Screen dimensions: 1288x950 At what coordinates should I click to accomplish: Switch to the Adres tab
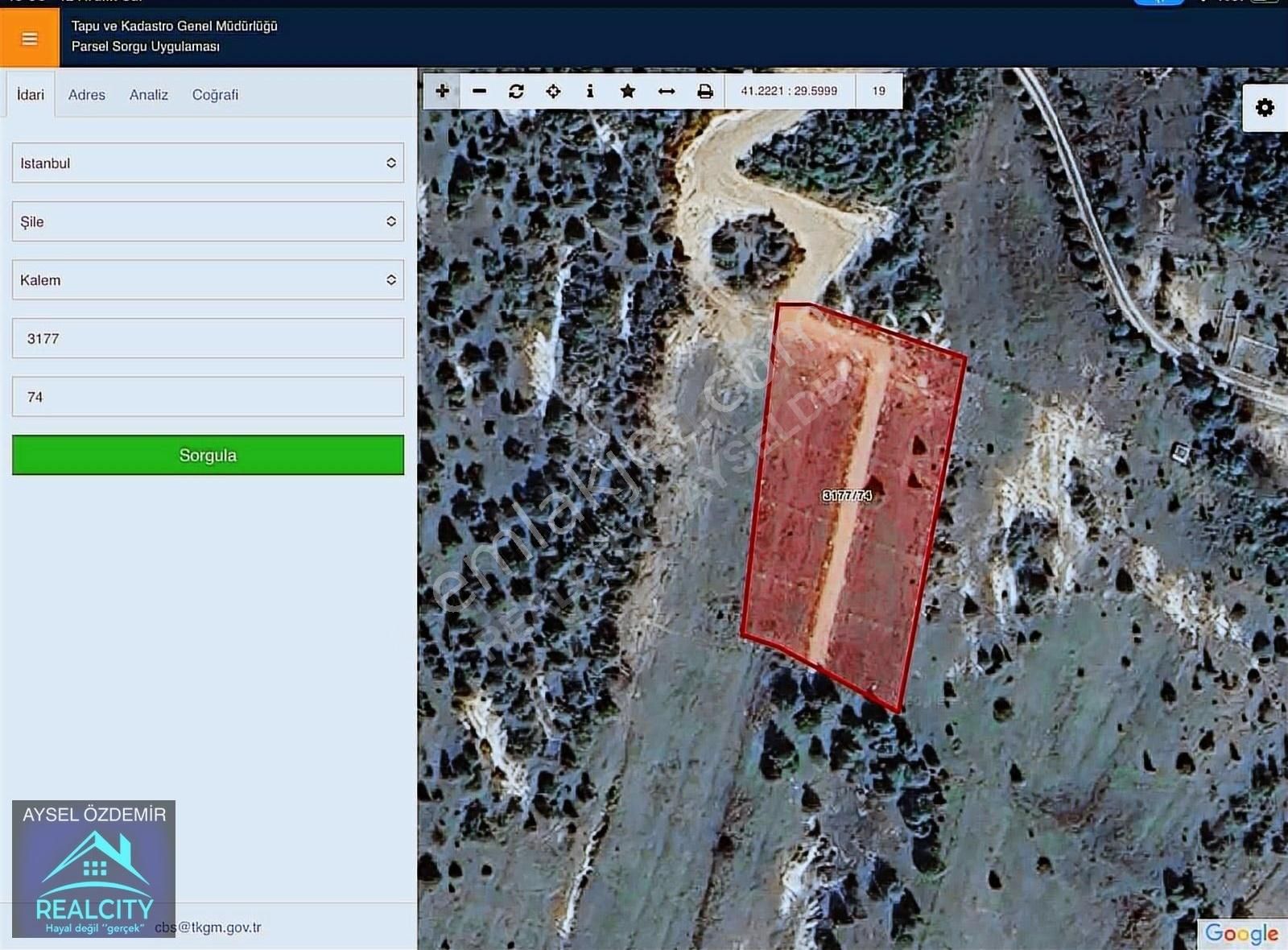point(87,94)
